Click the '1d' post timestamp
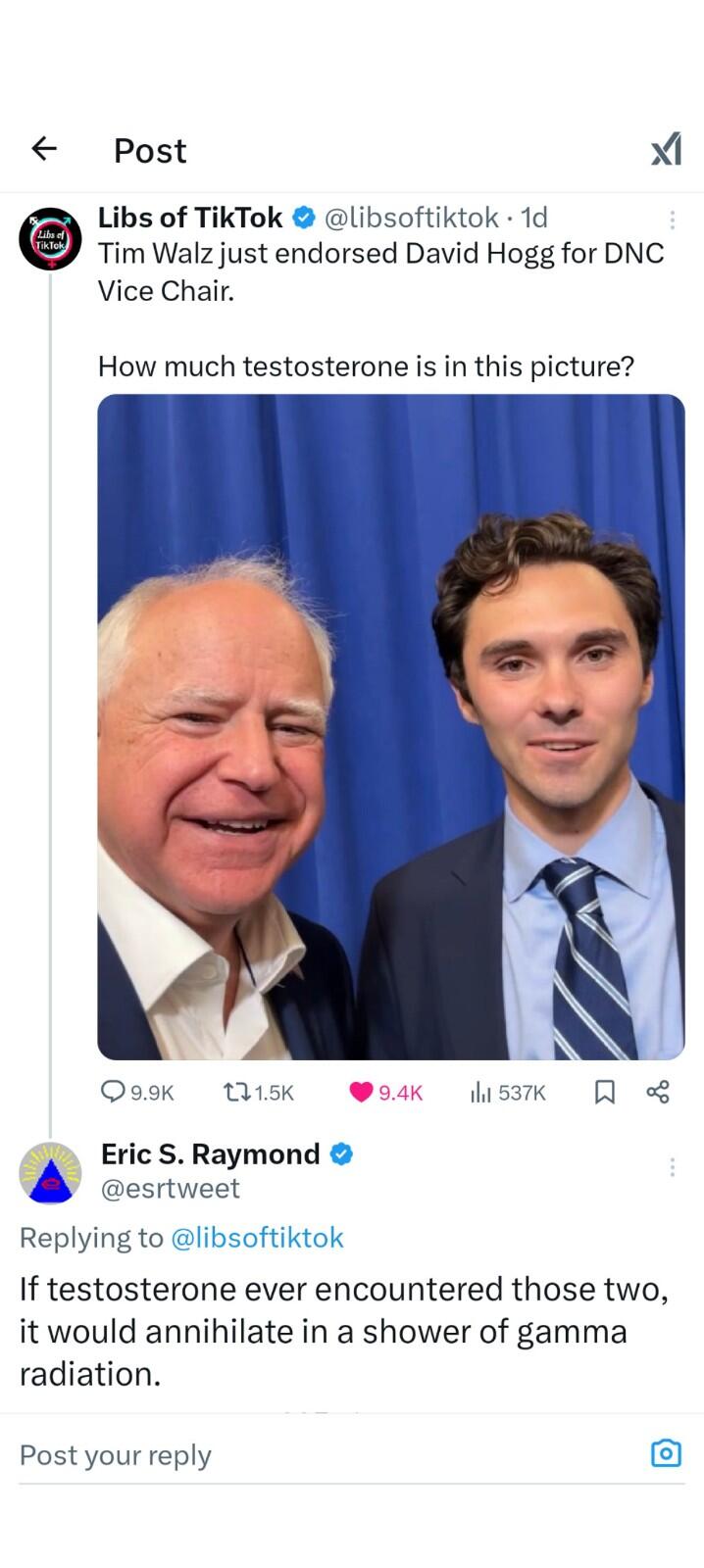 [x=533, y=218]
